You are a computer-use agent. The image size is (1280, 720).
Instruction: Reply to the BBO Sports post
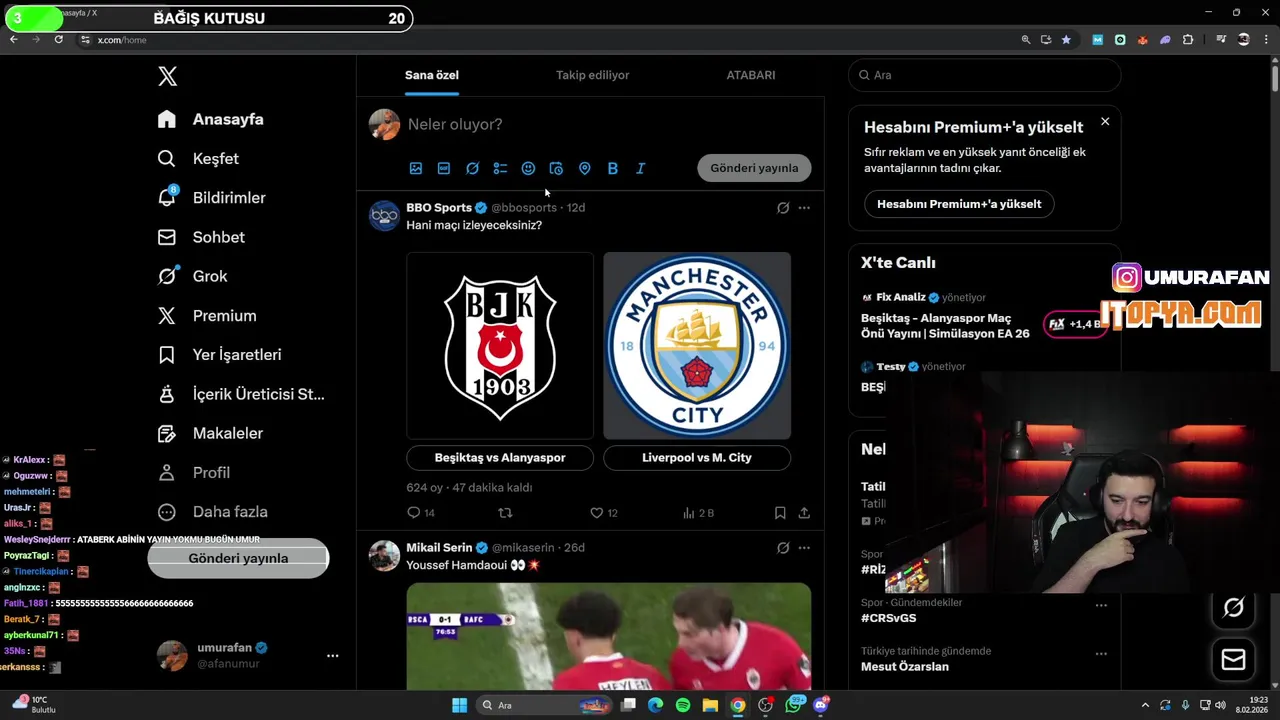pos(414,513)
